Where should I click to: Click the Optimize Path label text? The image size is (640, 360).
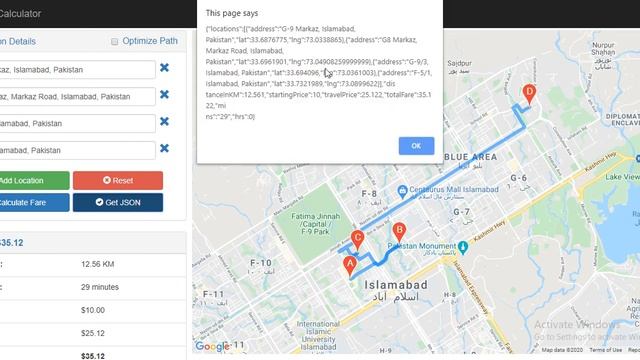click(x=150, y=41)
